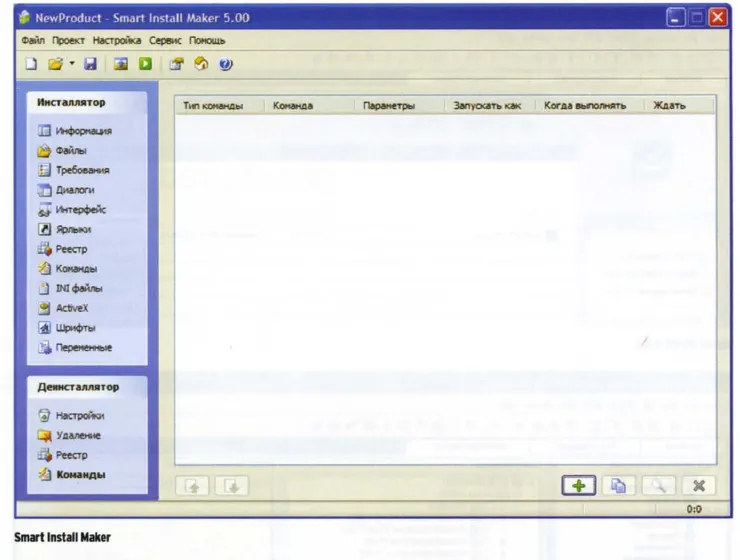Expand the Open project dropdown arrow
The width and height of the screenshot is (740, 560).
point(72,63)
